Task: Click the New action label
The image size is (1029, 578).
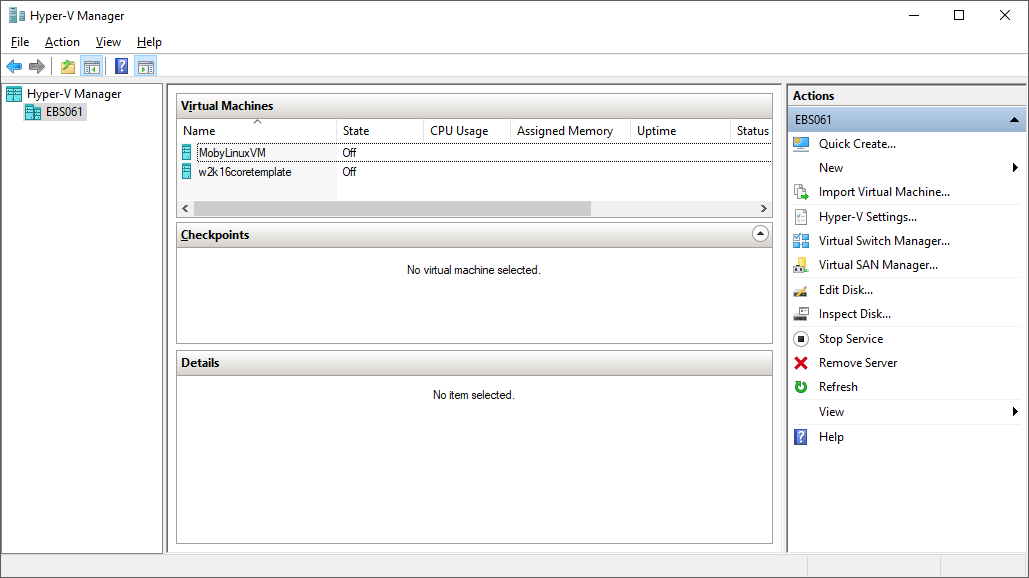Action: tap(831, 168)
